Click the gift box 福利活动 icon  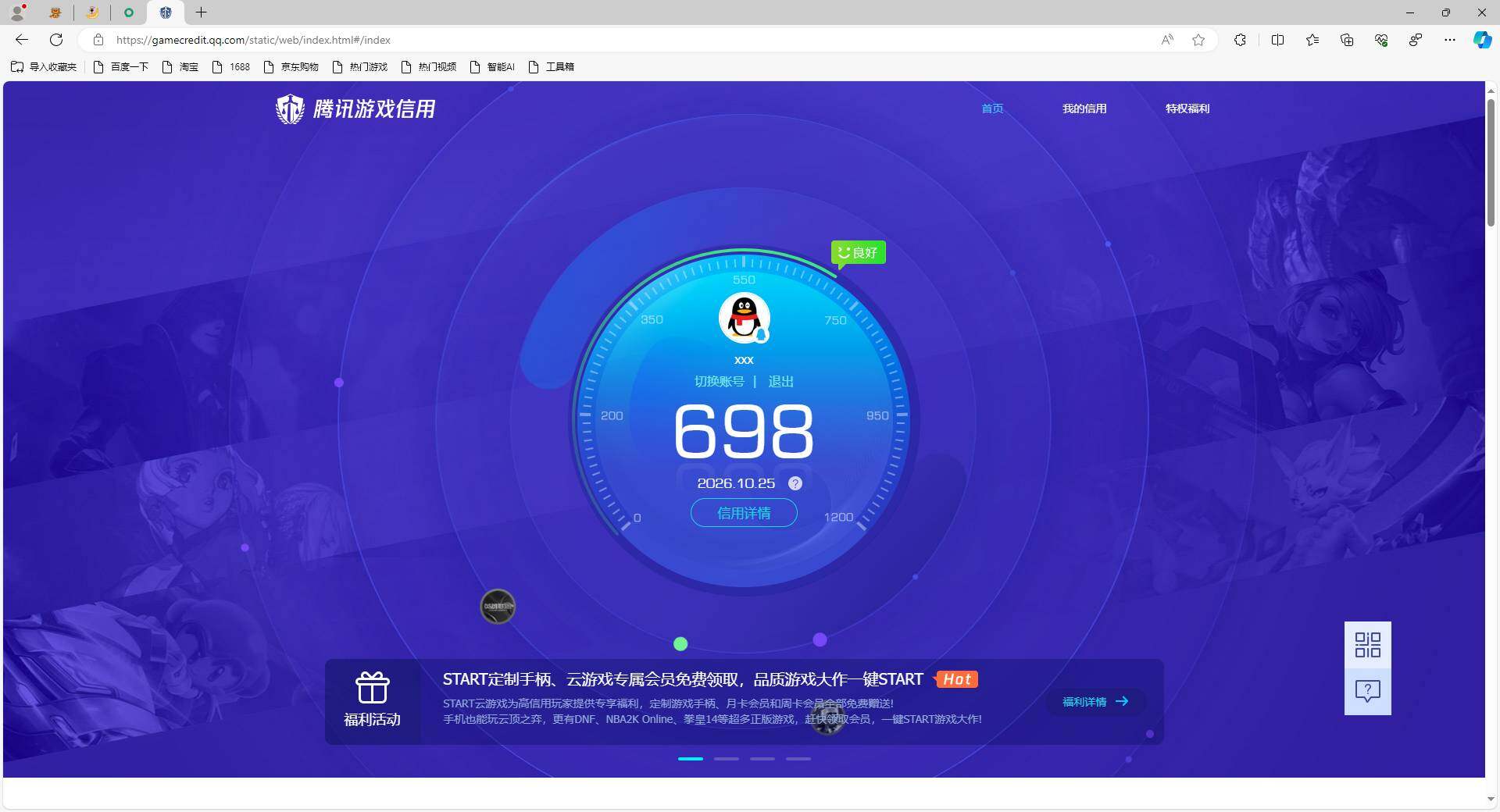[x=372, y=688]
